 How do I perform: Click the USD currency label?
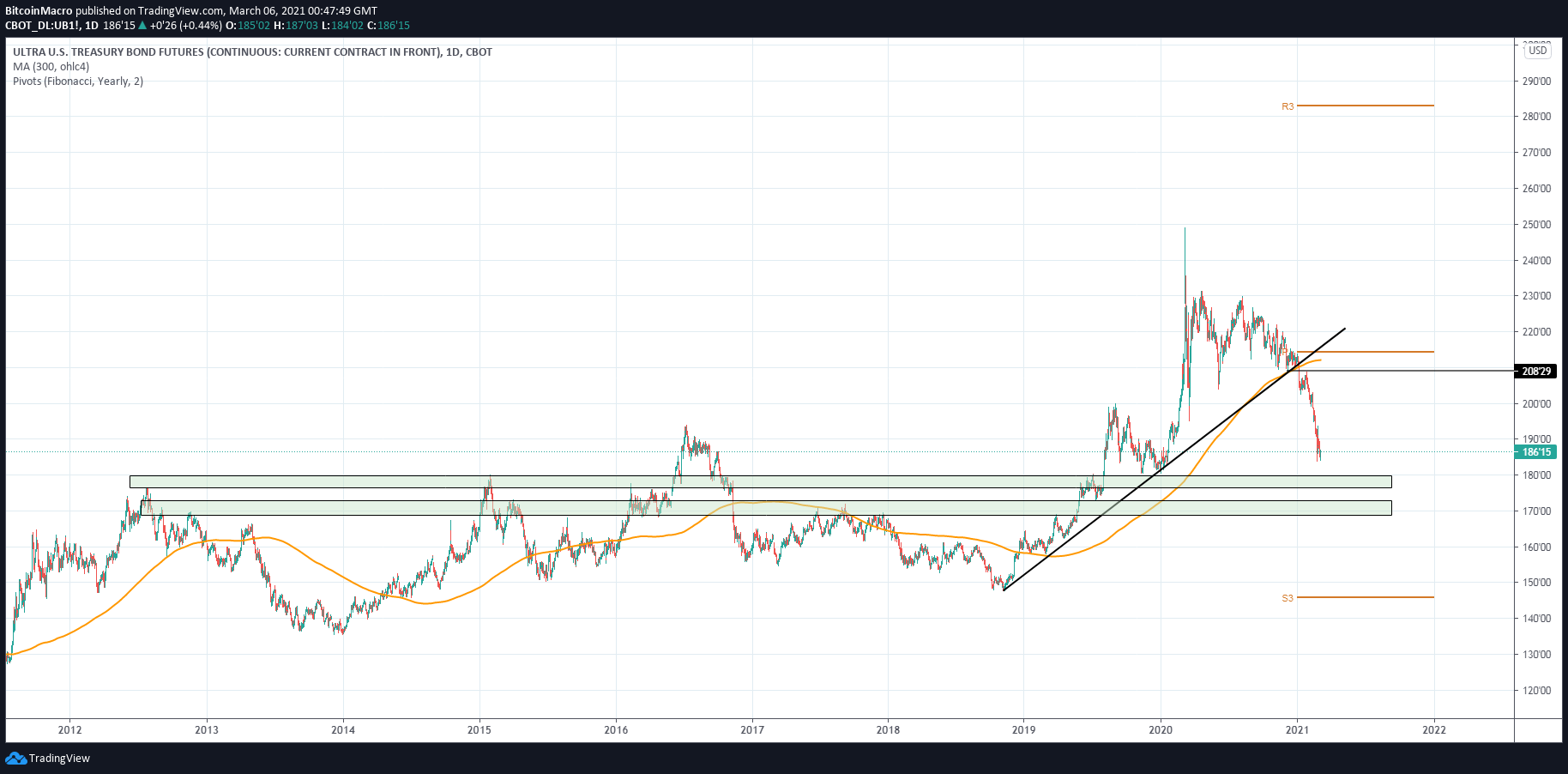pos(1538,51)
